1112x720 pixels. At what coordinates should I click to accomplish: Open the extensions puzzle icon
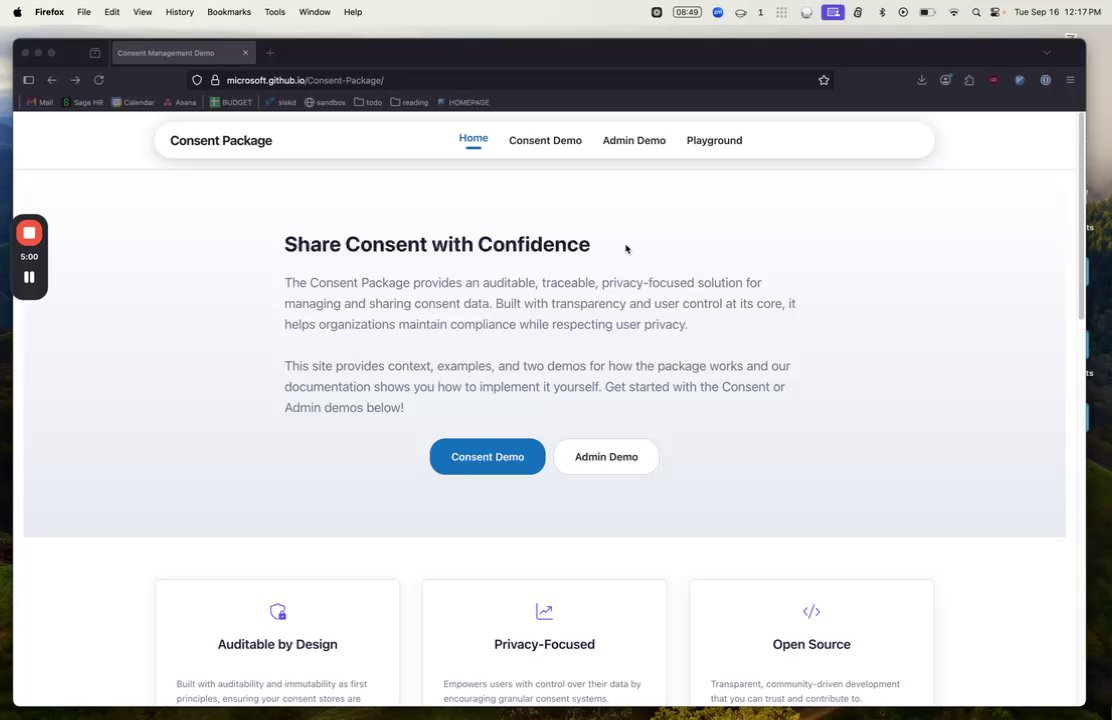tap(969, 80)
